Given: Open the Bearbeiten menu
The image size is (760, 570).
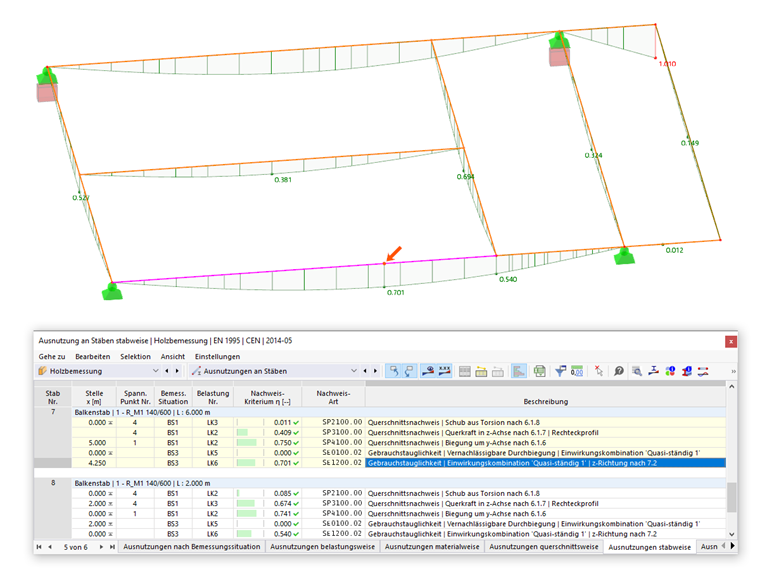Looking at the screenshot, I should [x=93, y=356].
